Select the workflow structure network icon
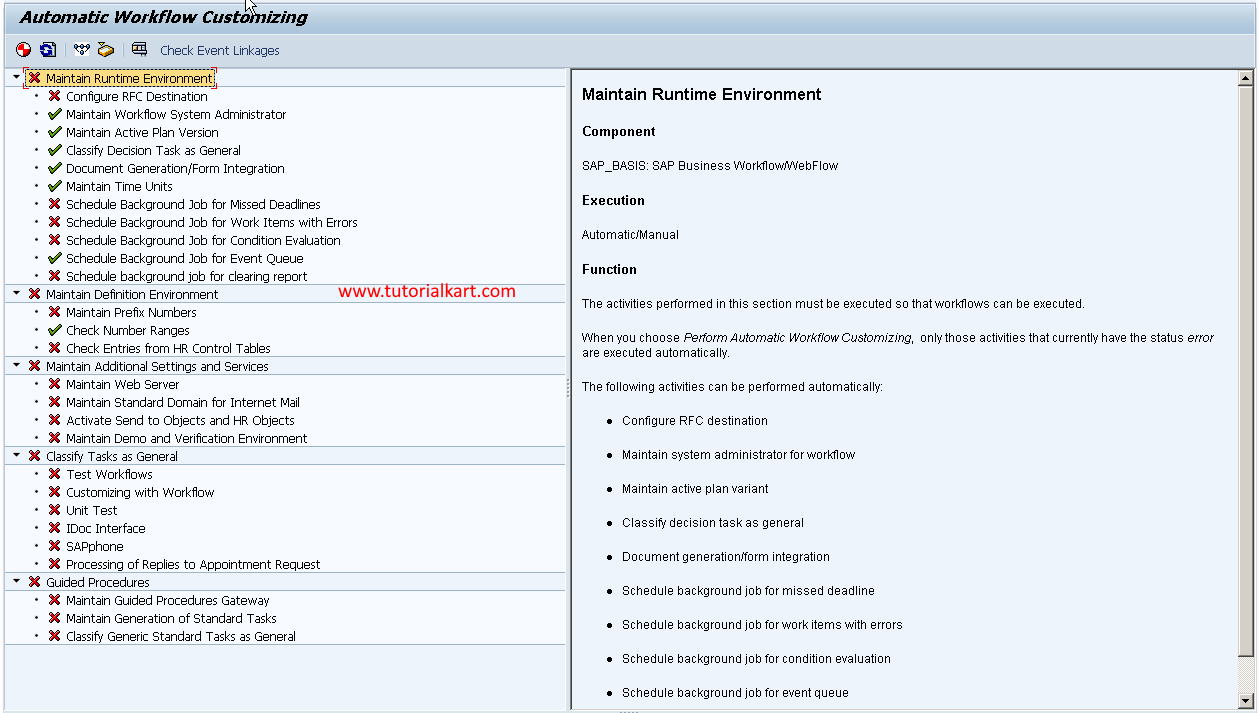 tap(82, 48)
